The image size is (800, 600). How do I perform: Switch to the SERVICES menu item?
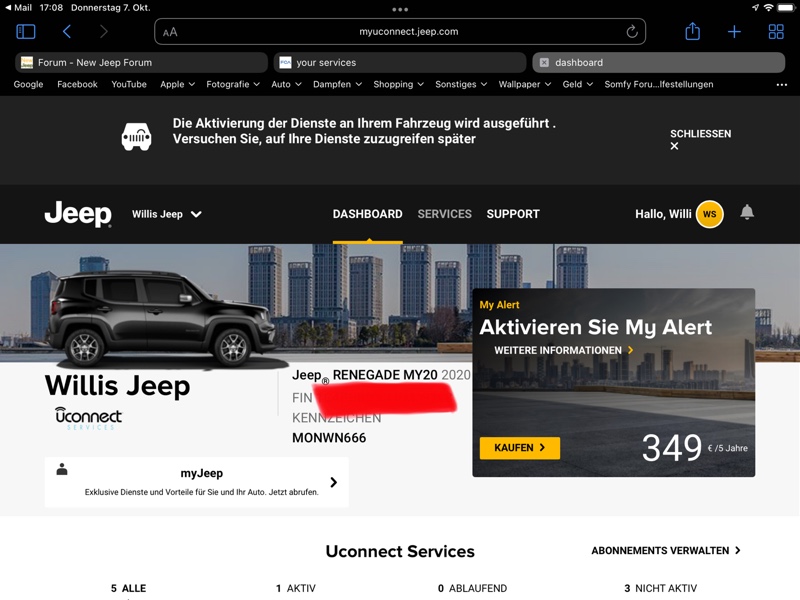444,214
